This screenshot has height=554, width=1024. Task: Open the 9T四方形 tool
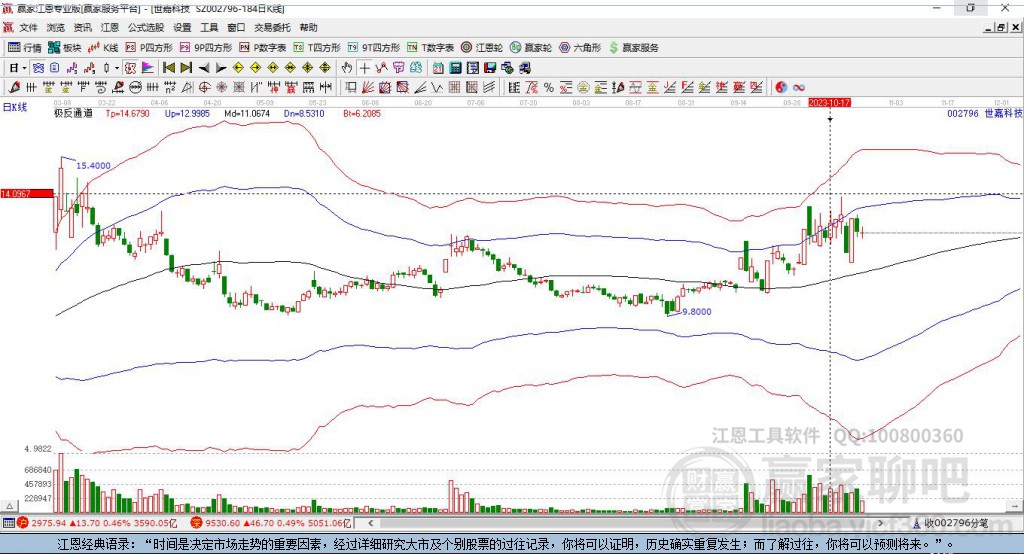(x=374, y=48)
